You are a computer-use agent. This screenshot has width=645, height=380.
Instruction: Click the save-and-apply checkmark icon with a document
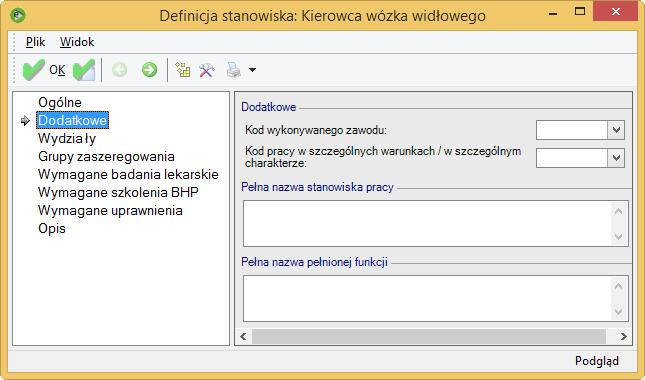pos(84,70)
